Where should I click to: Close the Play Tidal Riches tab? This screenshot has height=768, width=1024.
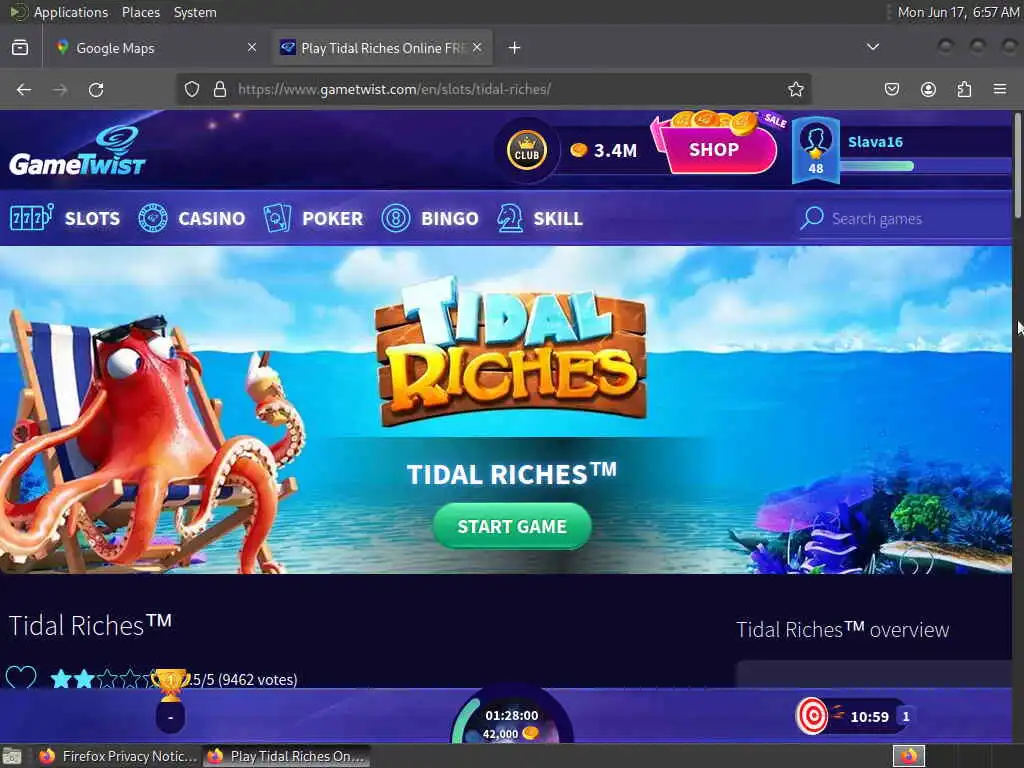tap(477, 47)
